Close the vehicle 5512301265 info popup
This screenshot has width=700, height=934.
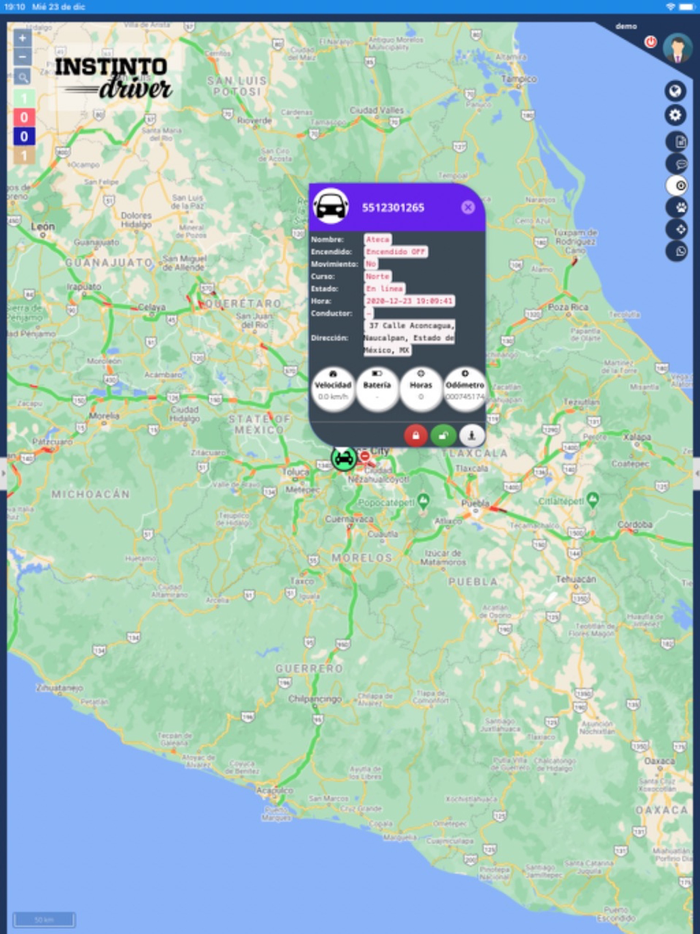click(x=468, y=207)
